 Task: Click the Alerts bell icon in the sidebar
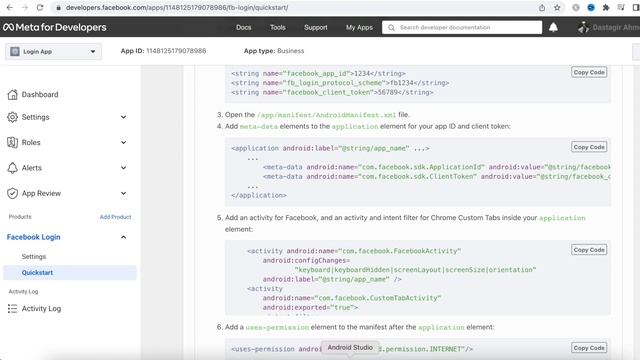click(12, 168)
